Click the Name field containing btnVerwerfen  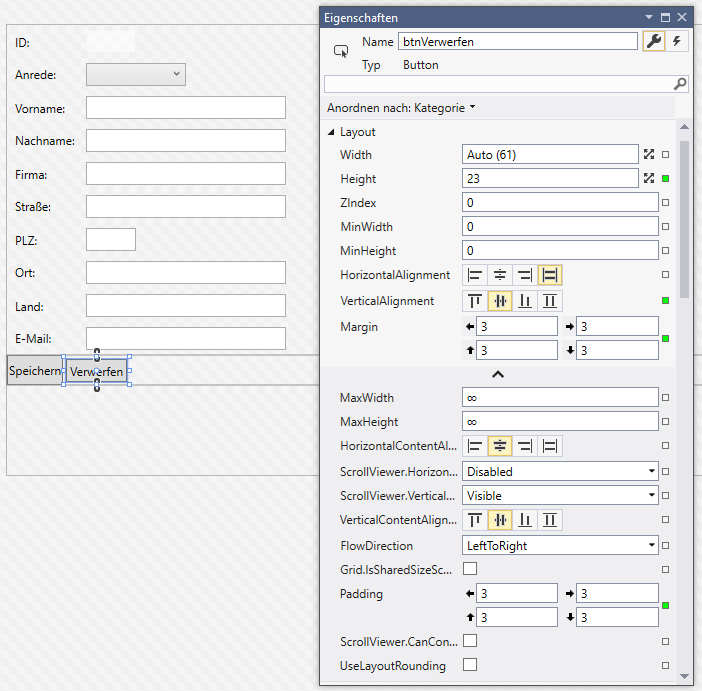(x=517, y=41)
